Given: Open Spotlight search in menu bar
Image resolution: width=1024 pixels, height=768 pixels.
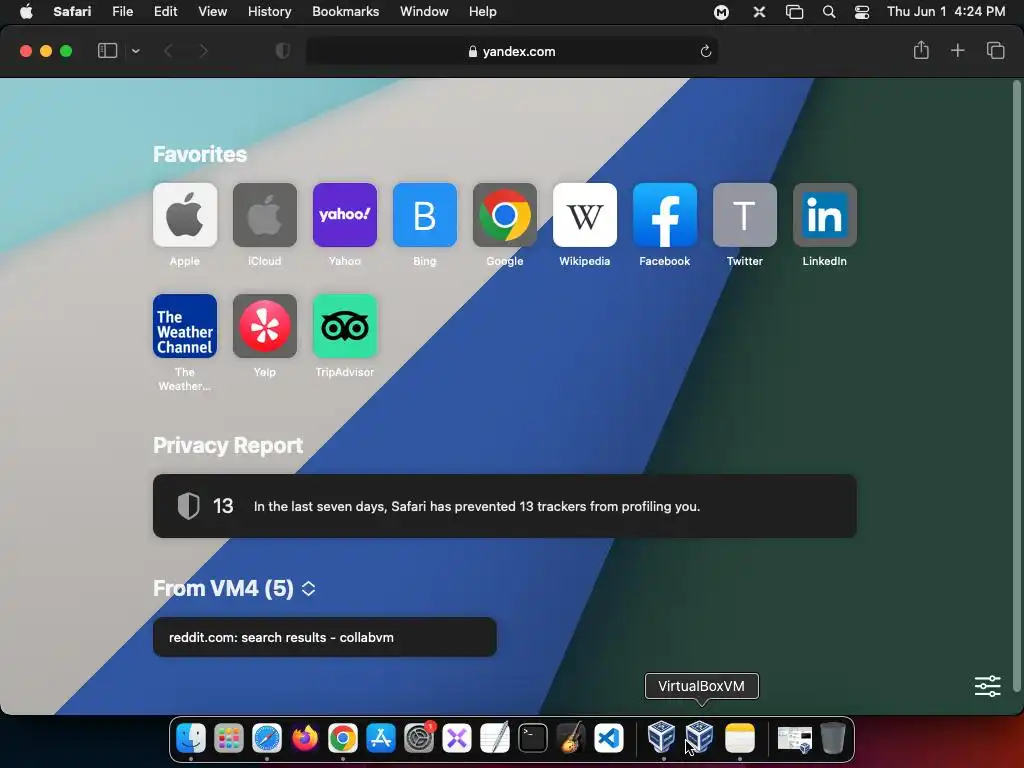Looking at the screenshot, I should coord(829,12).
